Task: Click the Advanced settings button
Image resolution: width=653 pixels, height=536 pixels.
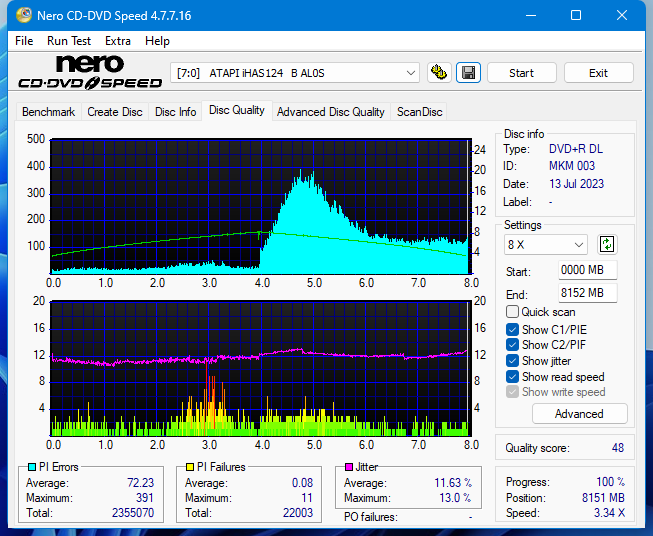Action: click(x=579, y=414)
